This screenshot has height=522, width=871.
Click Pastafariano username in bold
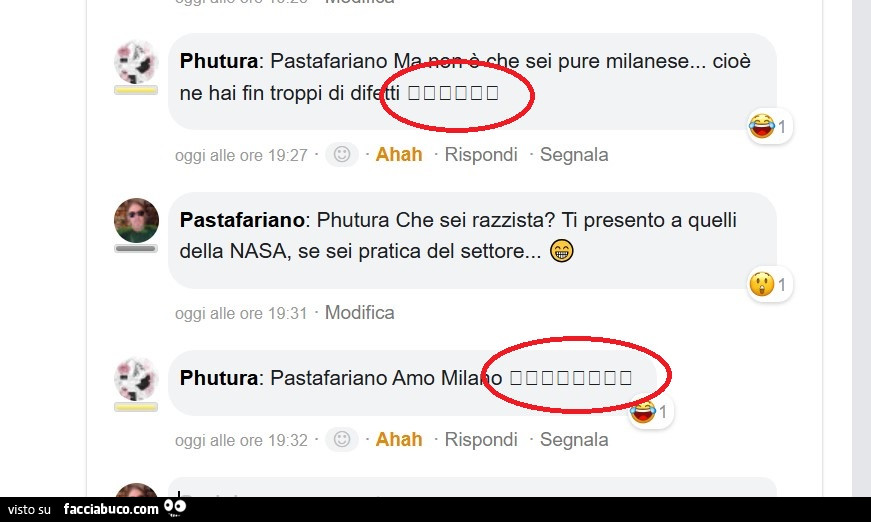pos(242,220)
